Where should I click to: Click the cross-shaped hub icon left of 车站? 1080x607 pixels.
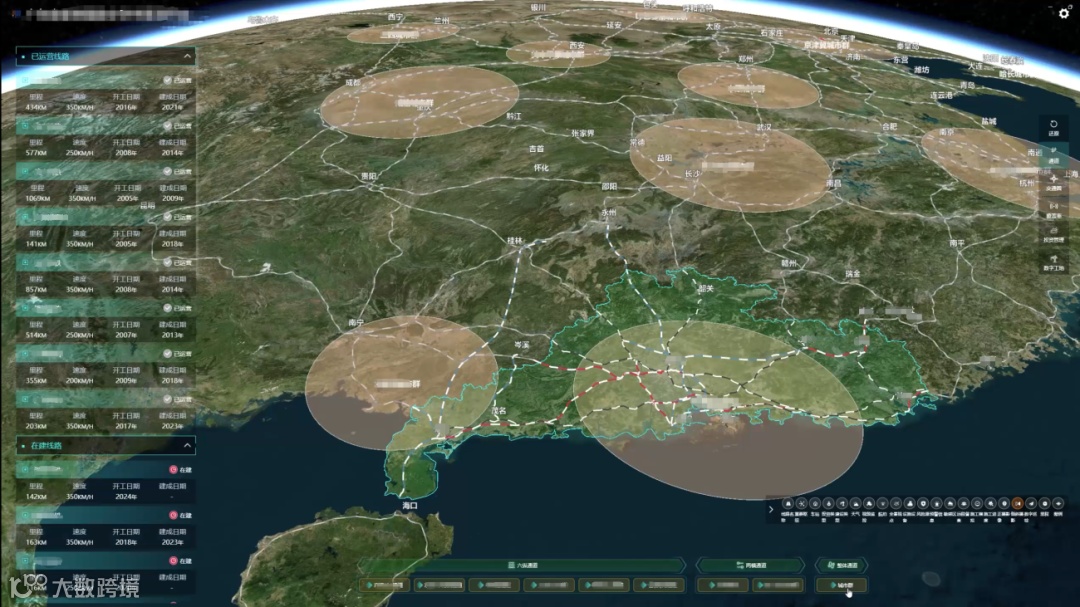(x=802, y=504)
